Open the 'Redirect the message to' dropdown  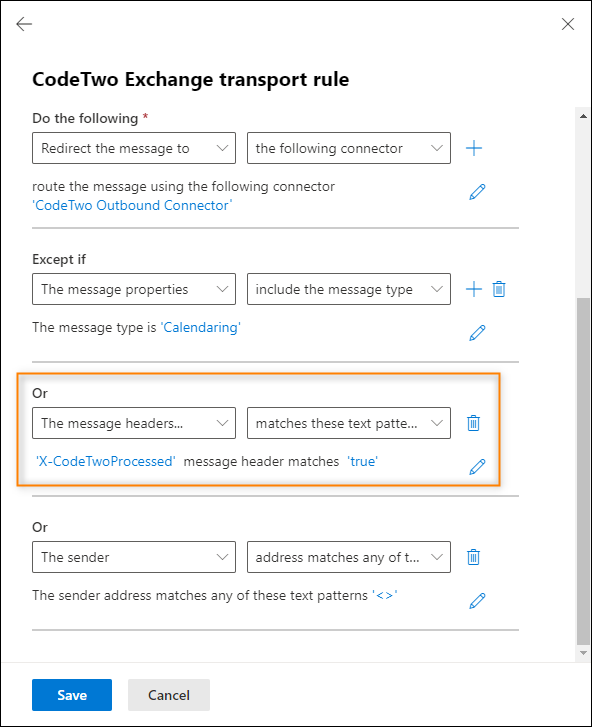pos(134,148)
